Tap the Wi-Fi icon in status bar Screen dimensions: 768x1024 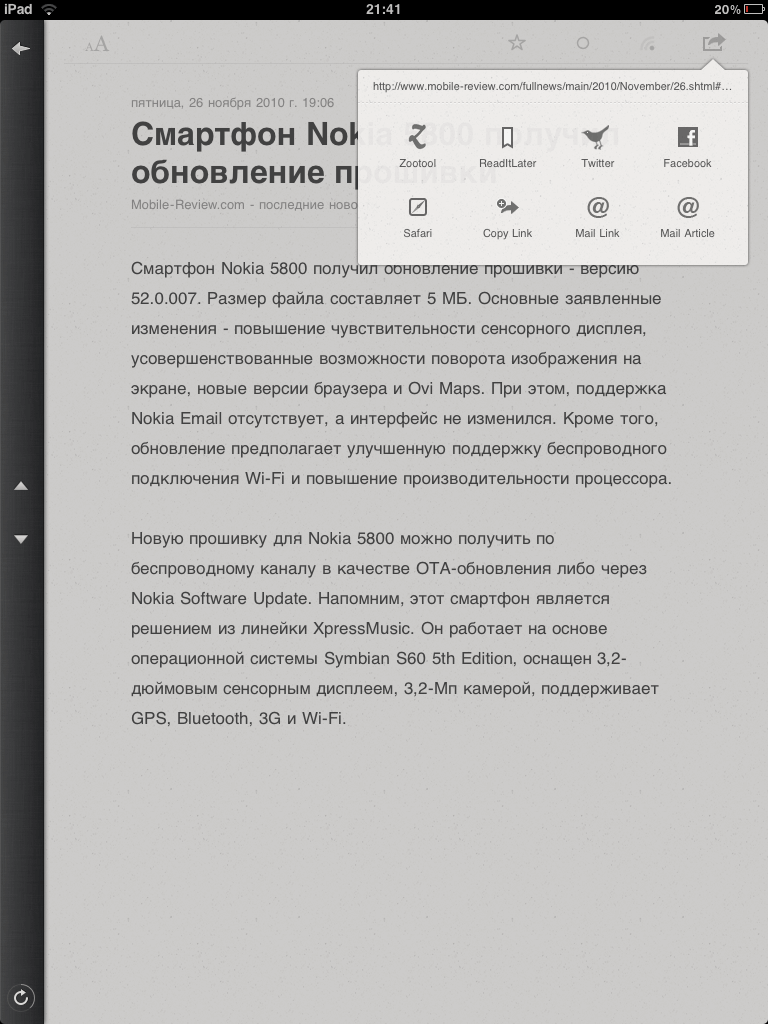pos(48,9)
